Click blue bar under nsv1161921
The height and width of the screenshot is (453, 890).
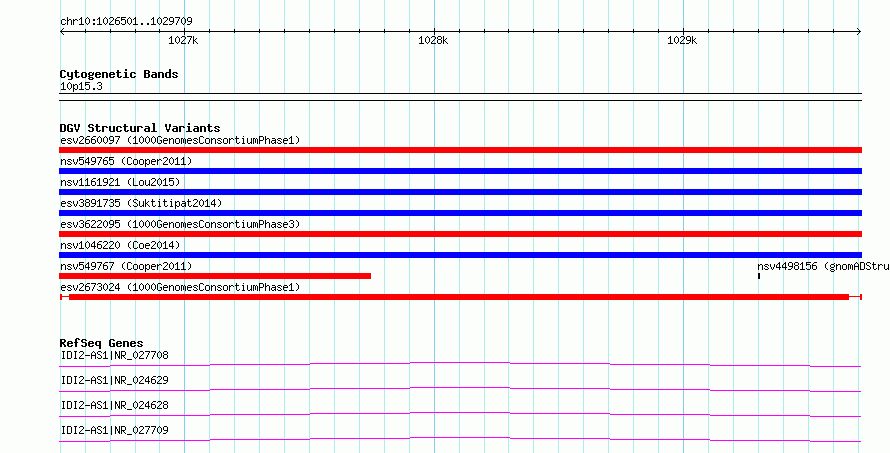[460, 192]
